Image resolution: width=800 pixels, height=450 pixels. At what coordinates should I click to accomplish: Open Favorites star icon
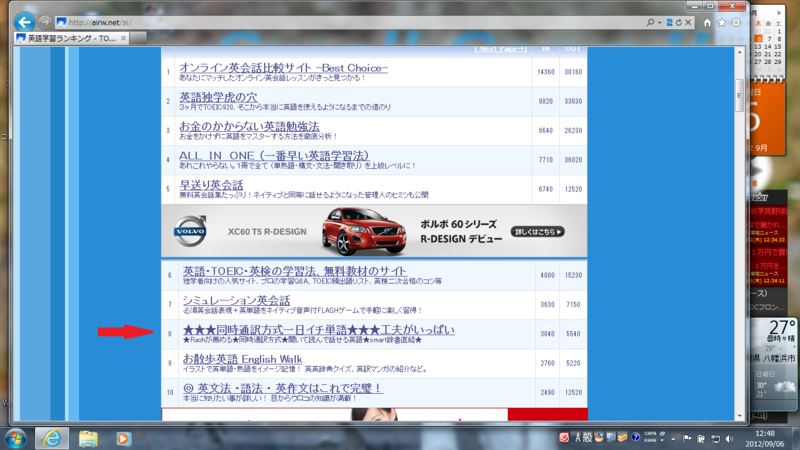[721, 22]
